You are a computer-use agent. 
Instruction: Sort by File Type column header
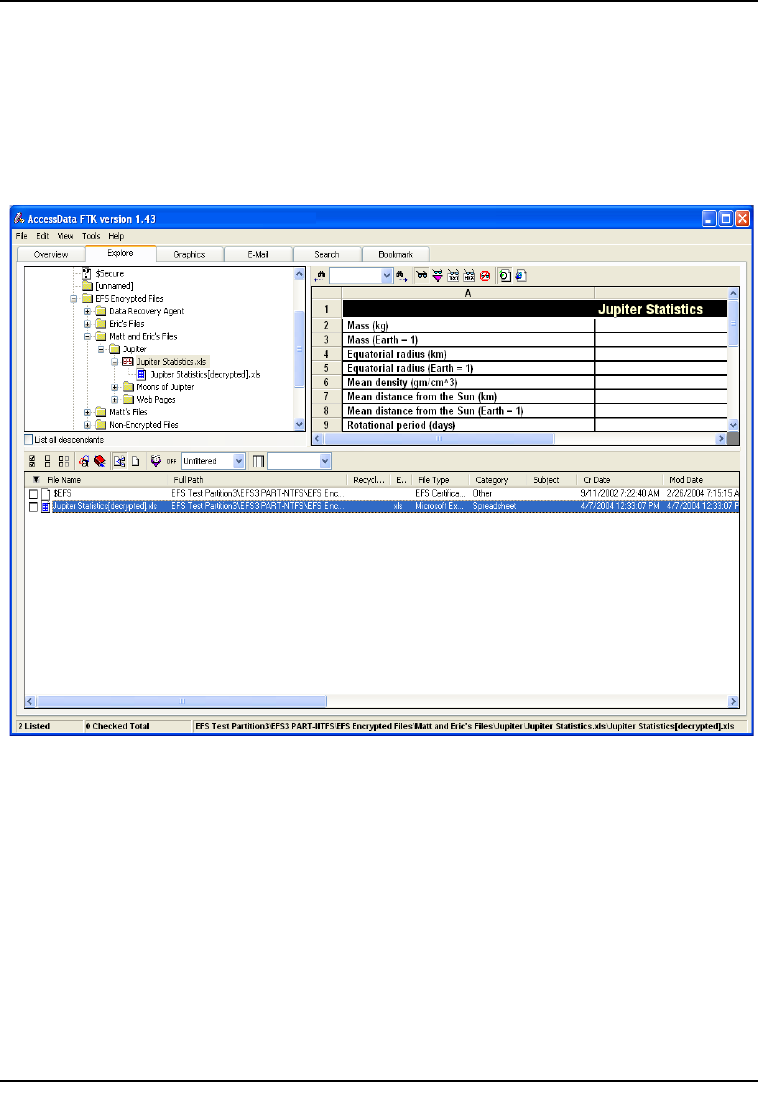(x=441, y=480)
